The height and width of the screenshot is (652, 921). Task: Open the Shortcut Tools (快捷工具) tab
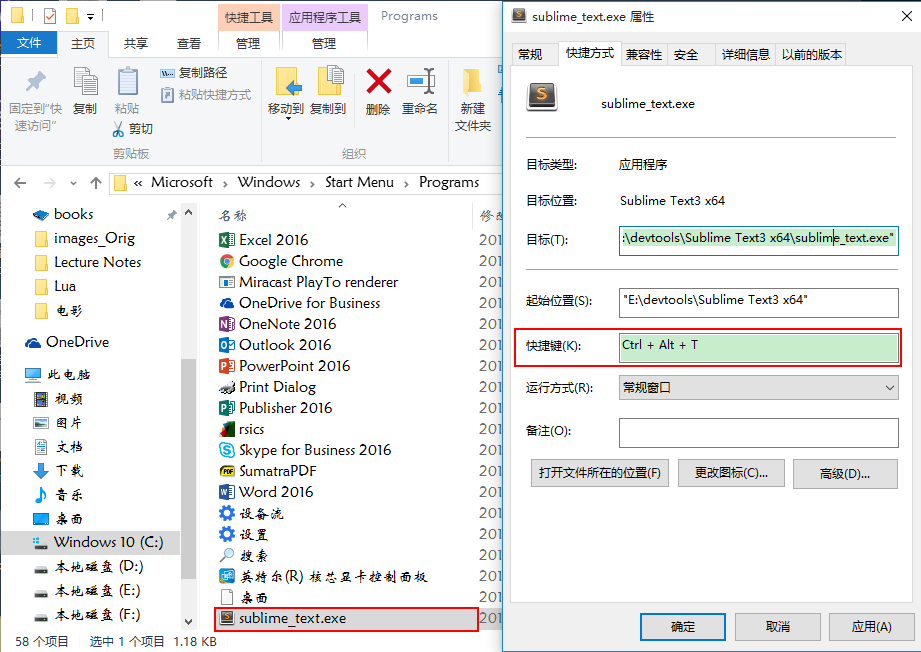tap(249, 17)
